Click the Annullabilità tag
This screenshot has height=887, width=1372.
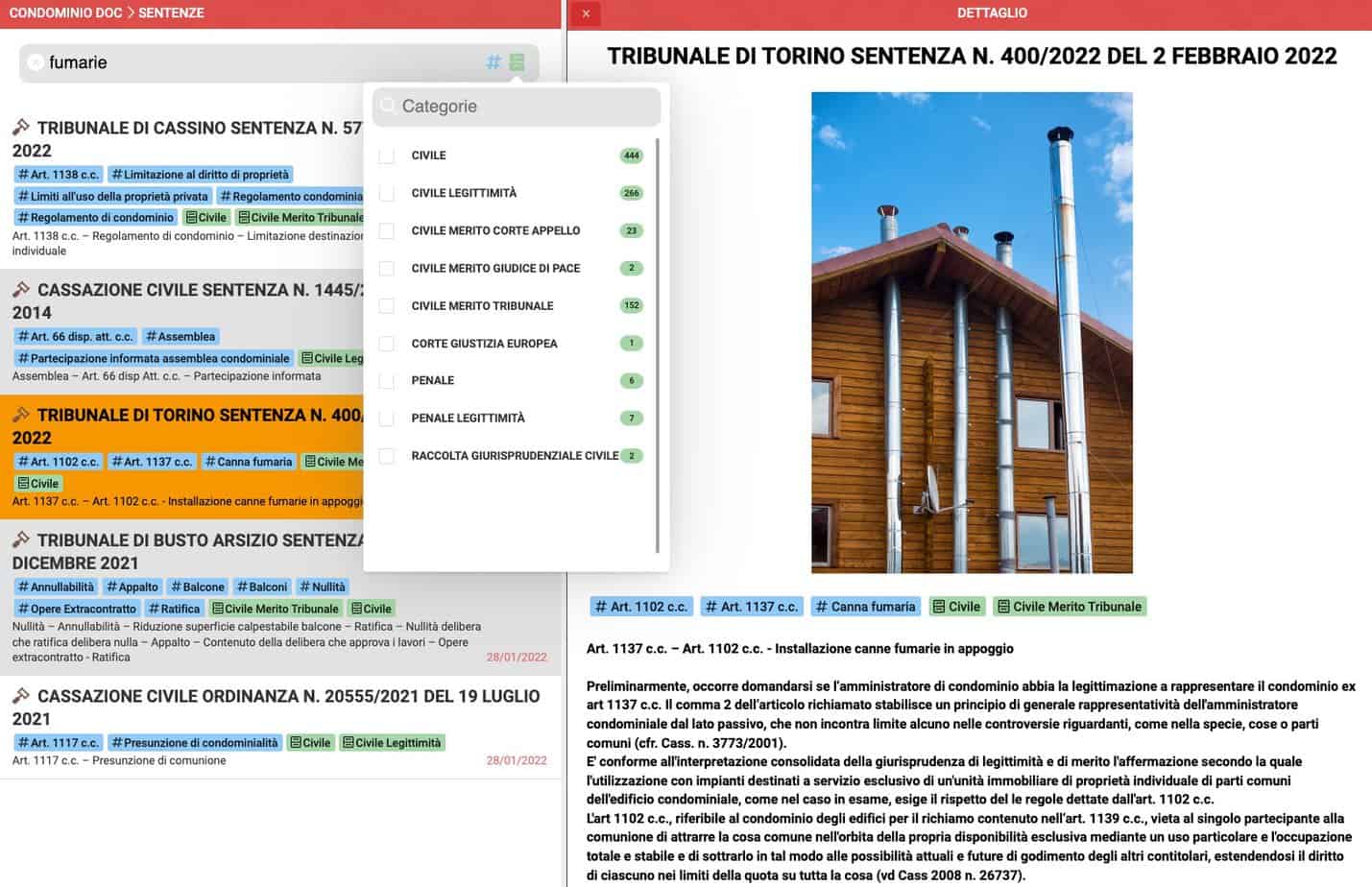[56, 587]
